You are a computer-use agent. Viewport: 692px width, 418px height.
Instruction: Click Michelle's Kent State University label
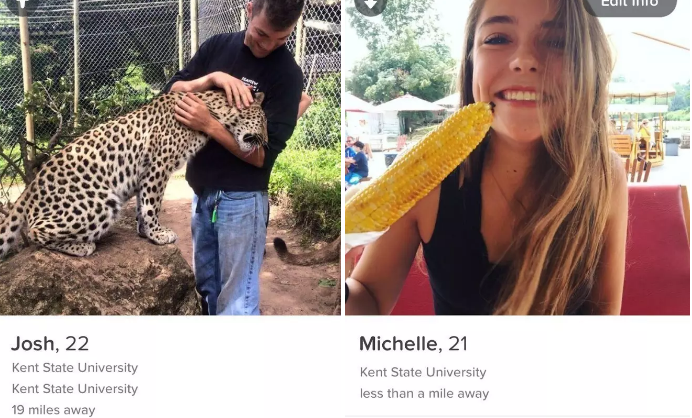[x=423, y=372]
